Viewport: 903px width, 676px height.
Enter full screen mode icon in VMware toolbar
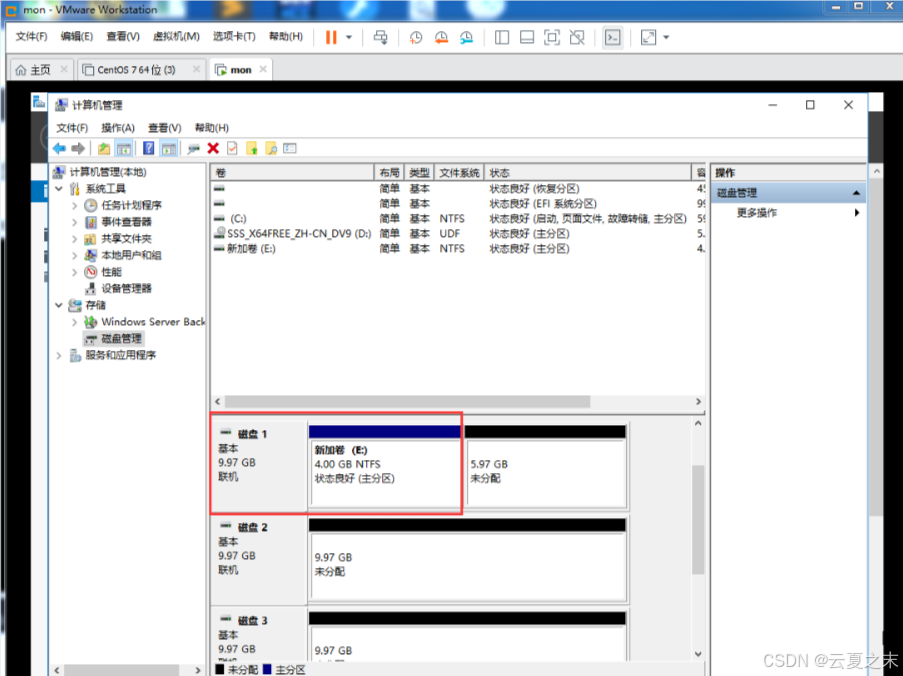click(552, 37)
